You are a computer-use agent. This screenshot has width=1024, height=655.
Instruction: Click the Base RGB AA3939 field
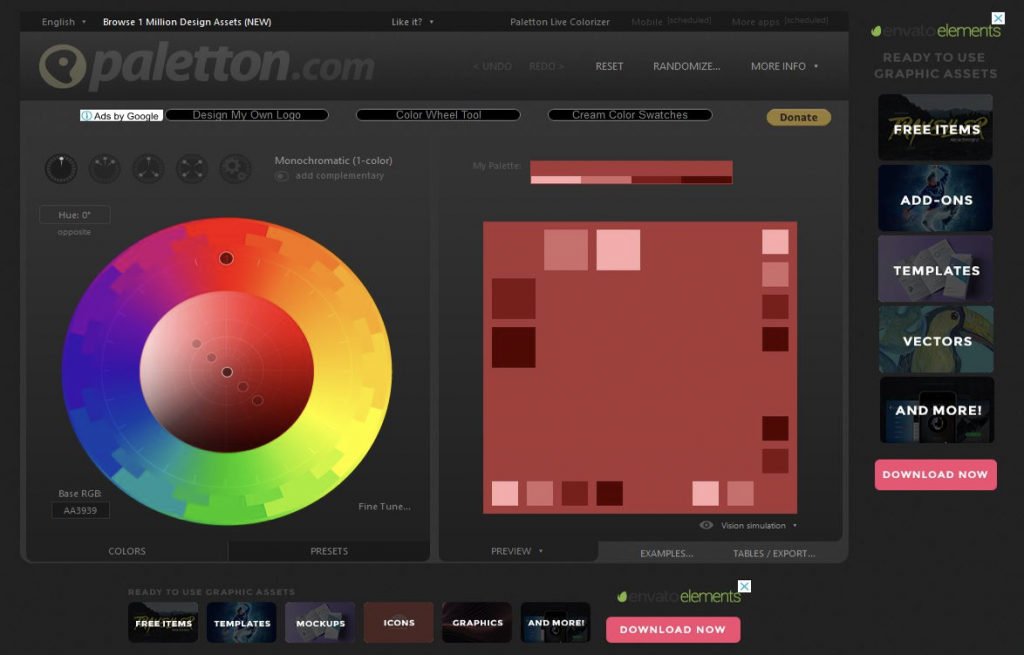coord(80,510)
